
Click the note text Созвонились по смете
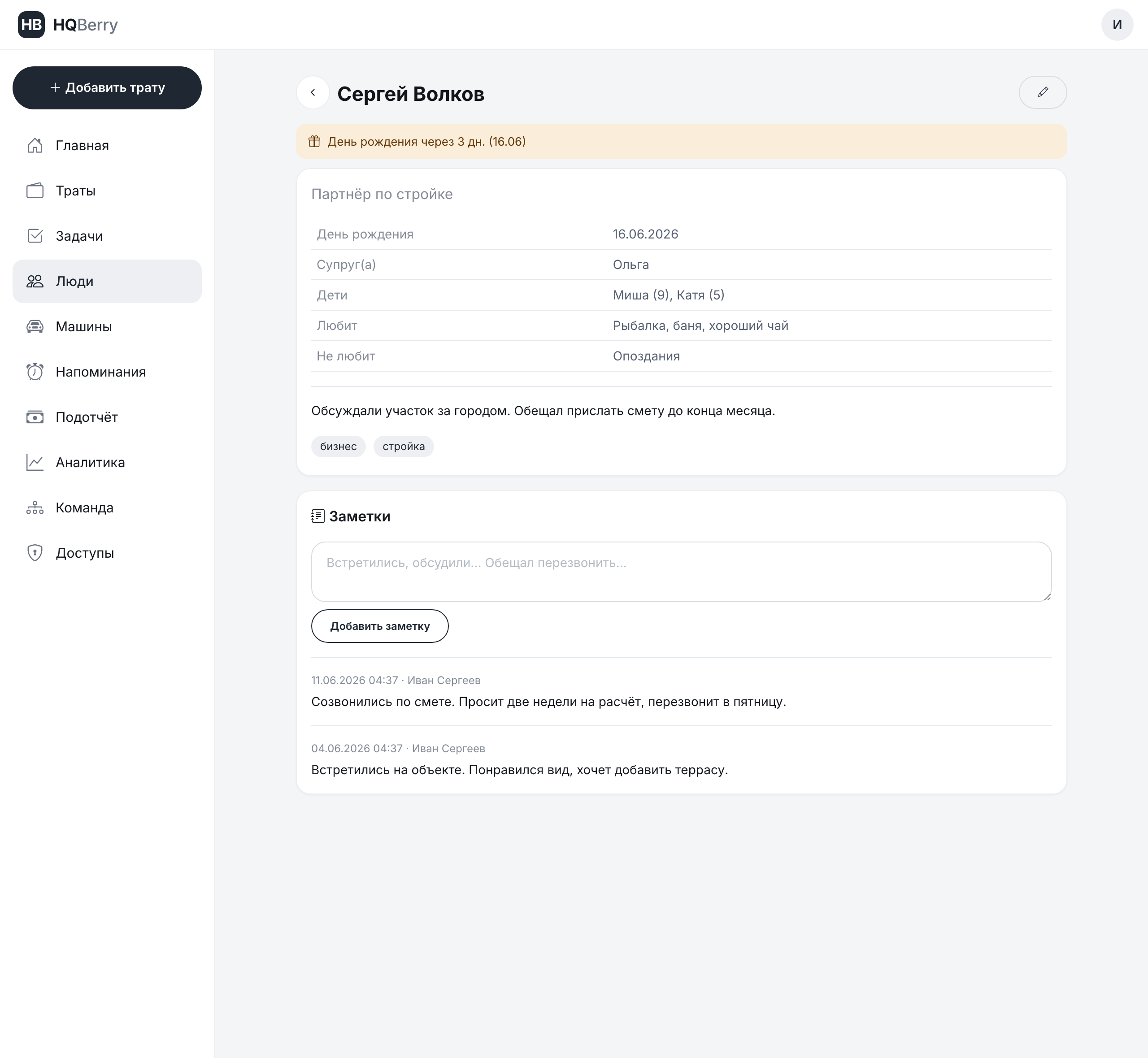(548, 702)
